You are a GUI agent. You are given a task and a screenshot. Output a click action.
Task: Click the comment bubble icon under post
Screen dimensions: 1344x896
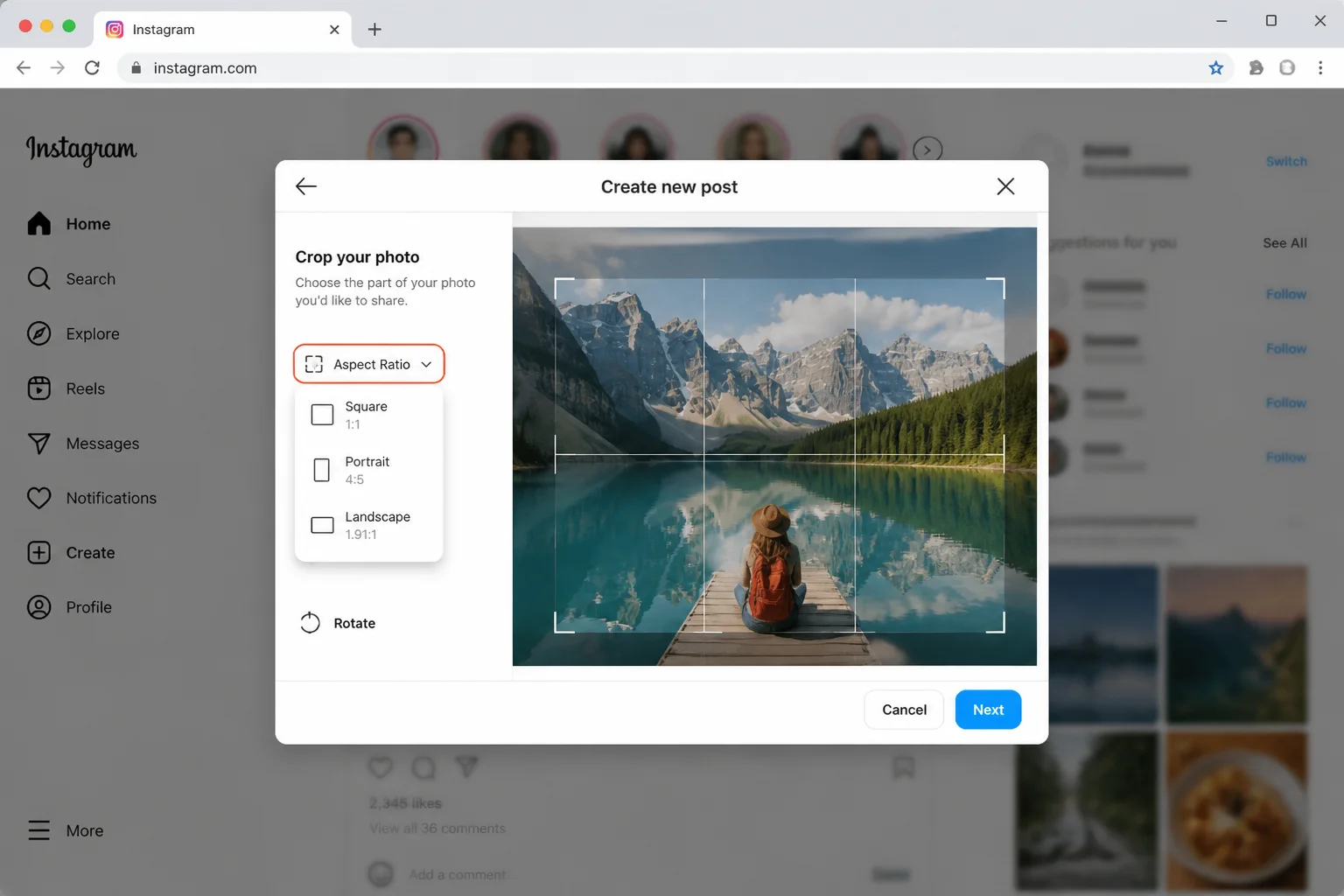click(x=423, y=768)
